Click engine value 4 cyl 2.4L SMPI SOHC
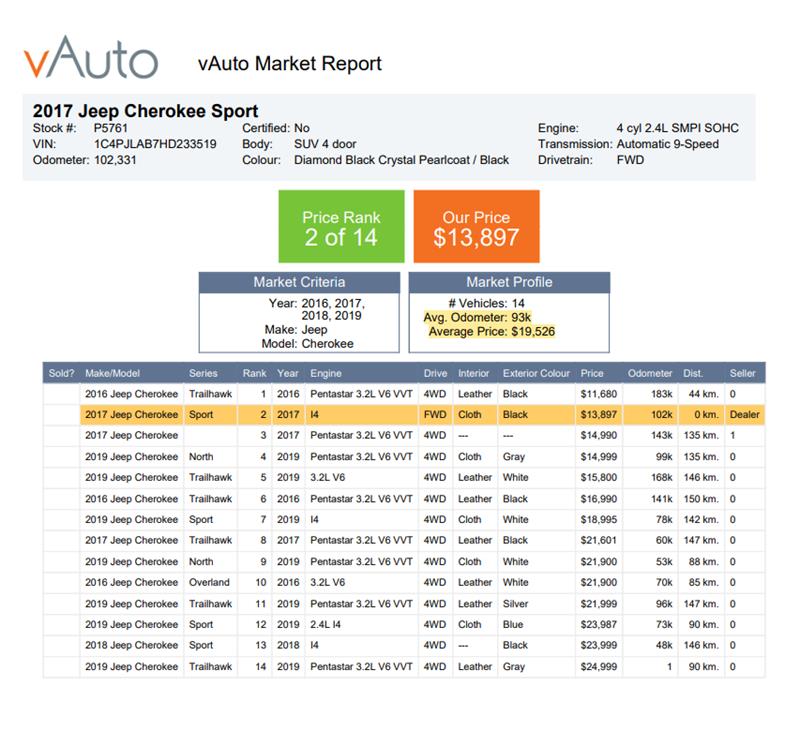800x731 pixels. pos(678,128)
